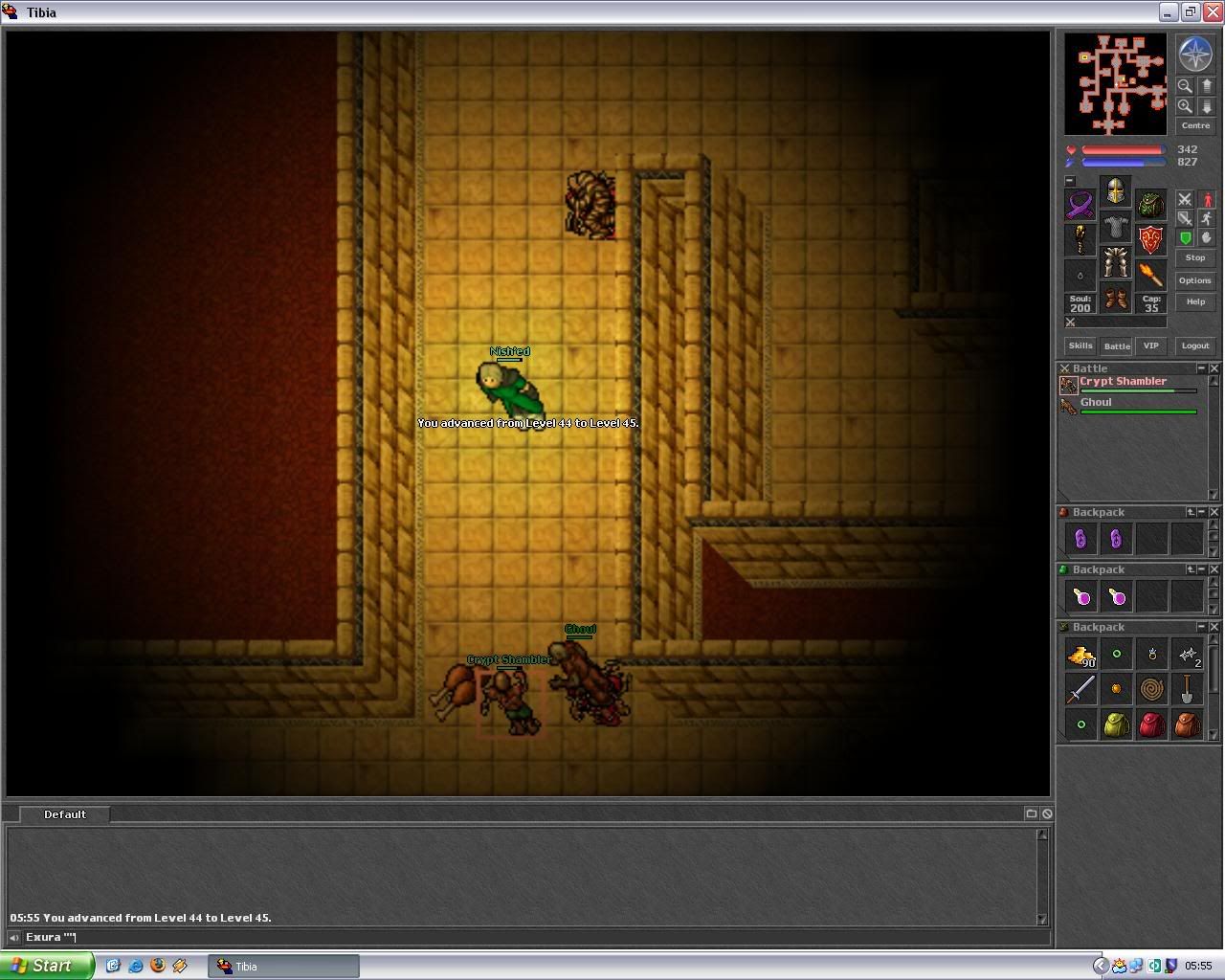Viewport: 1225px width, 980px height.
Task: Click the blue mana bar
Action: pos(1123,163)
